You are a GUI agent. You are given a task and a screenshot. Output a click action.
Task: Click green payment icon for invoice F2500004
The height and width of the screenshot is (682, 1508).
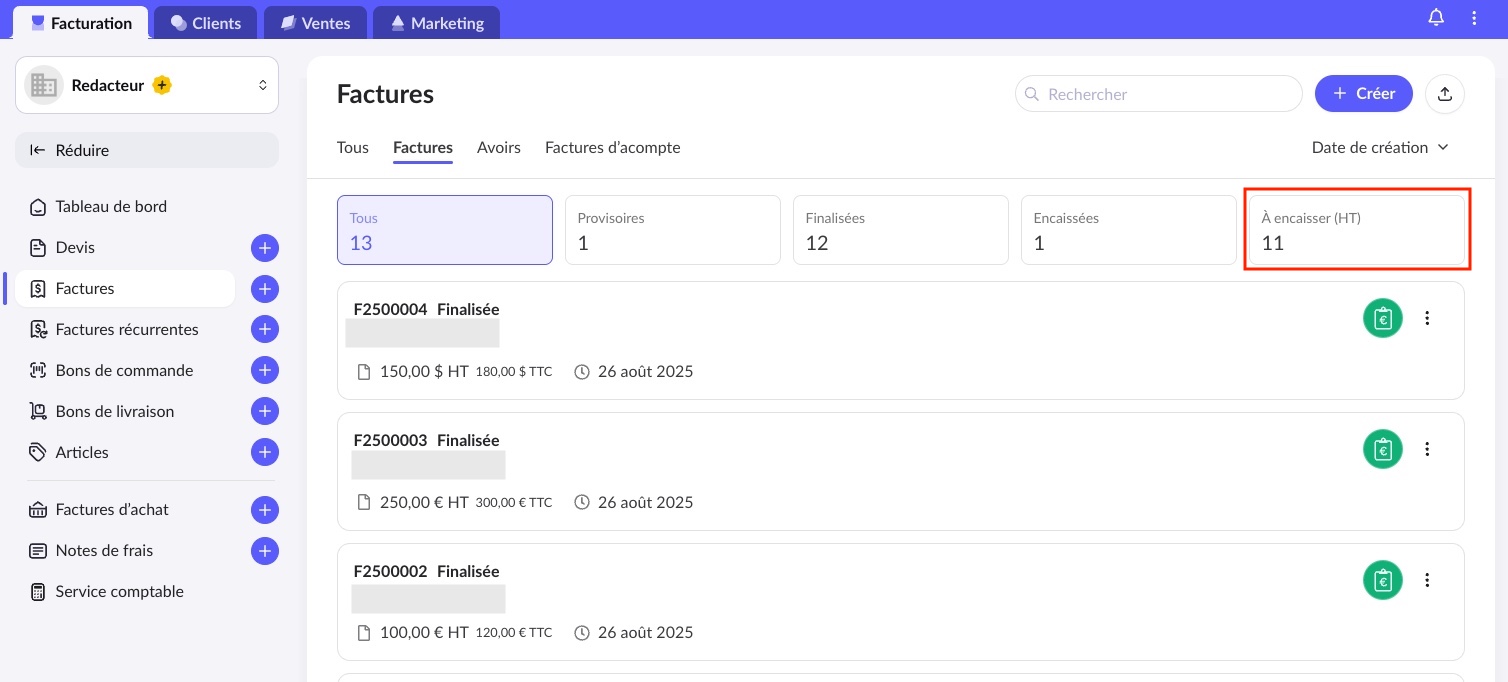[x=1383, y=318]
